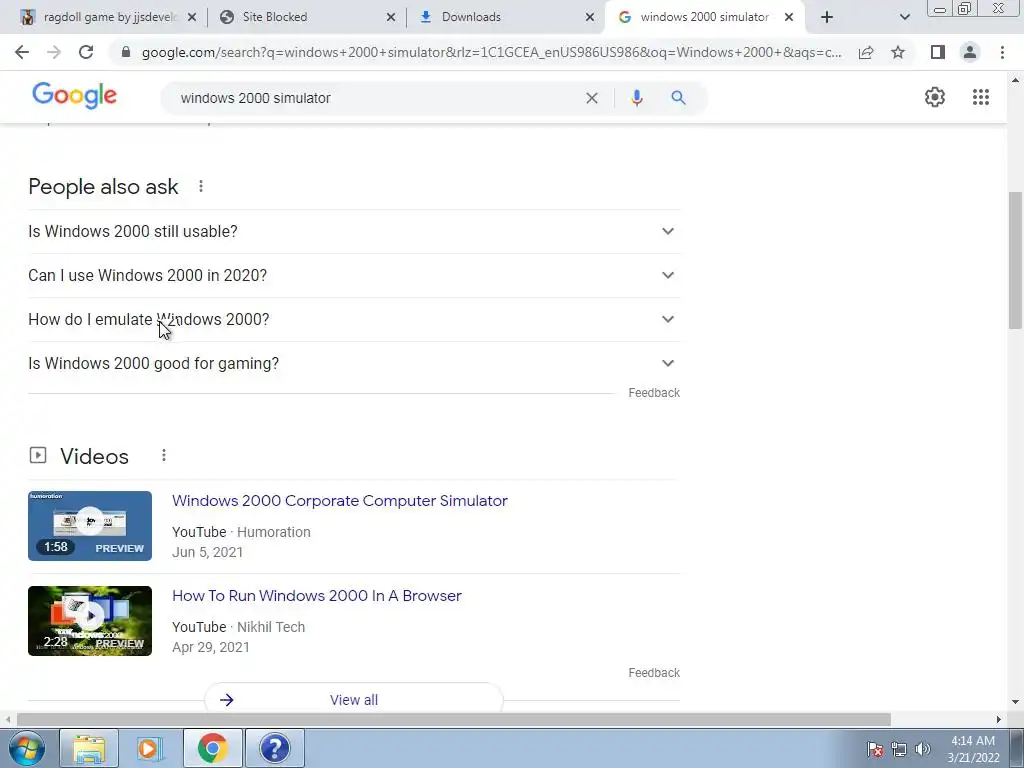Clear the Google search box text

click(x=592, y=98)
